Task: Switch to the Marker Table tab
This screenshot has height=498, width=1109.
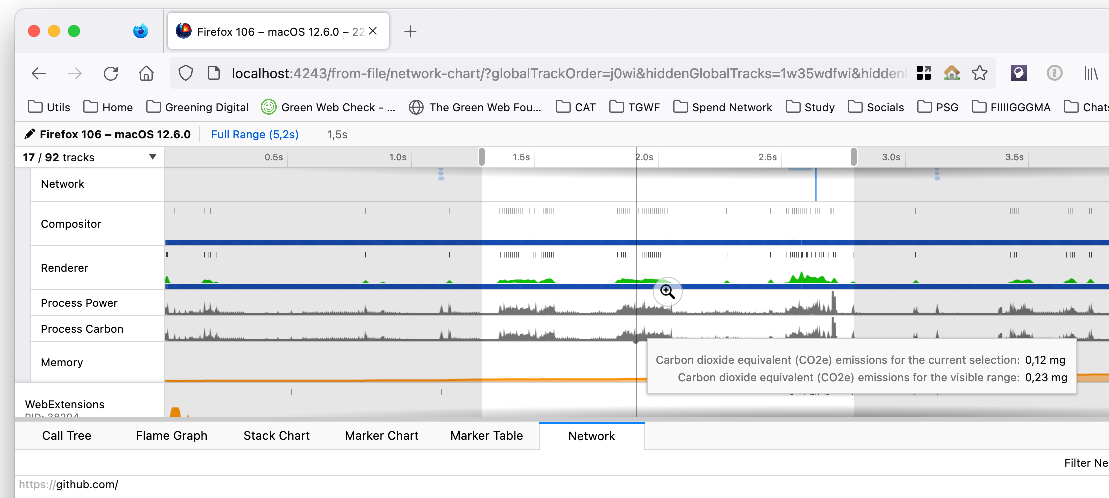Action: [487, 436]
